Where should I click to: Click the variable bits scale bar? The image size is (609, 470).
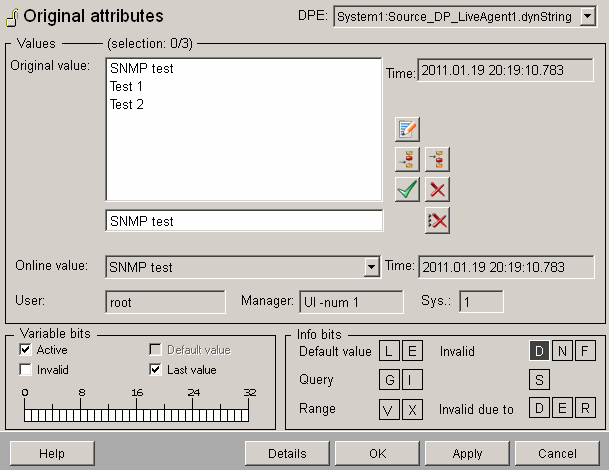click(x=138, y=413)
